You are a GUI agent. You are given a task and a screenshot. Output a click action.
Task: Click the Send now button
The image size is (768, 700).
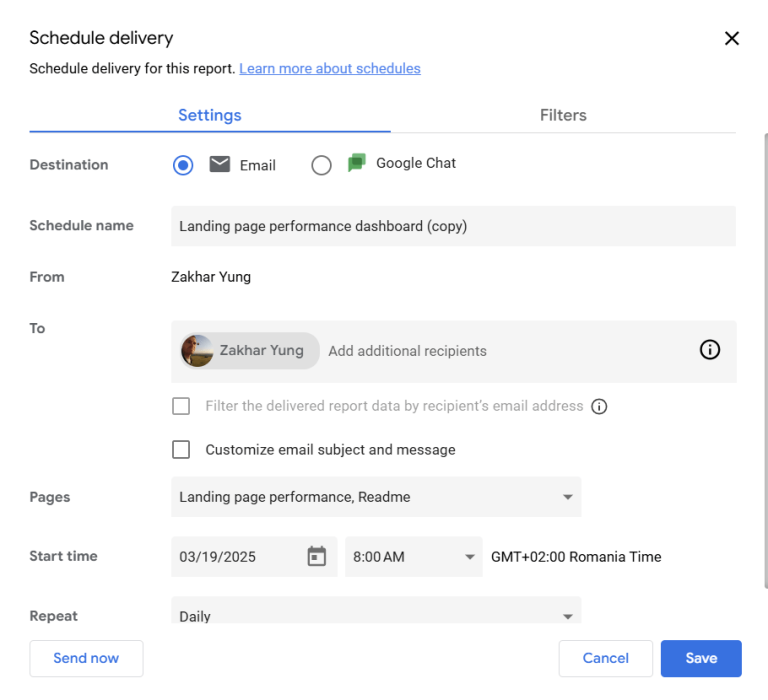point(86,658)
